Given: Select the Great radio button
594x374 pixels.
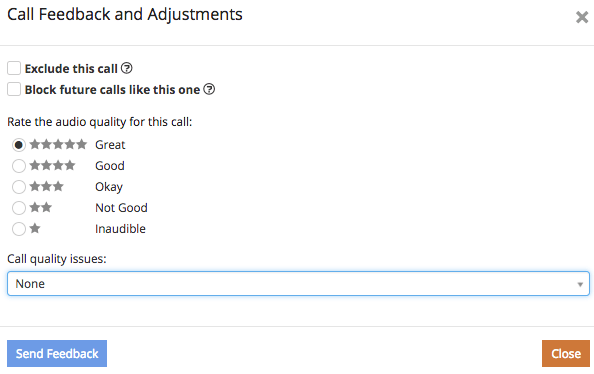Looking at the screenshot, I should [x=19, y=145].
